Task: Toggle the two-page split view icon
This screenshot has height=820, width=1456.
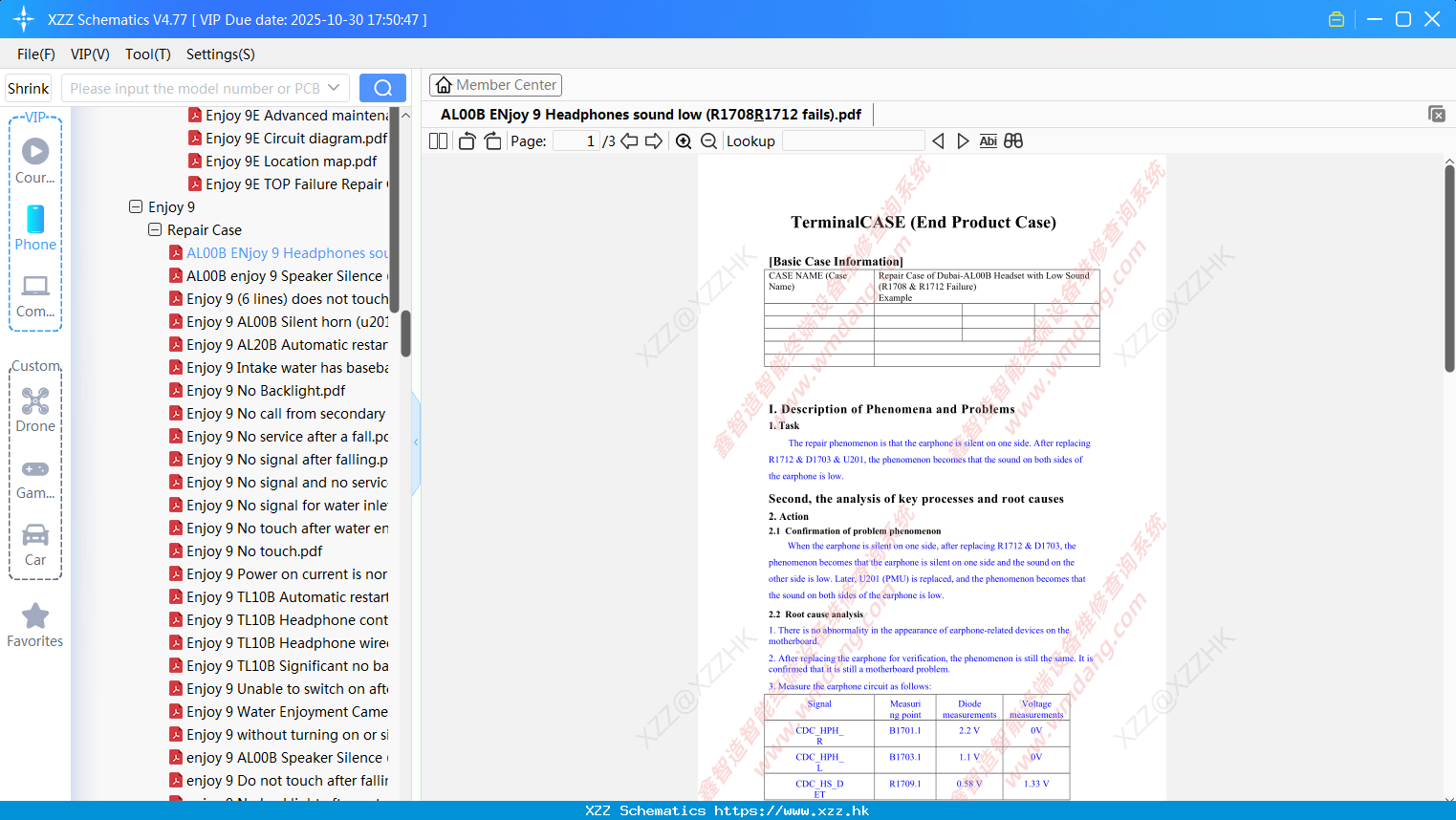Action: point(438,140)
